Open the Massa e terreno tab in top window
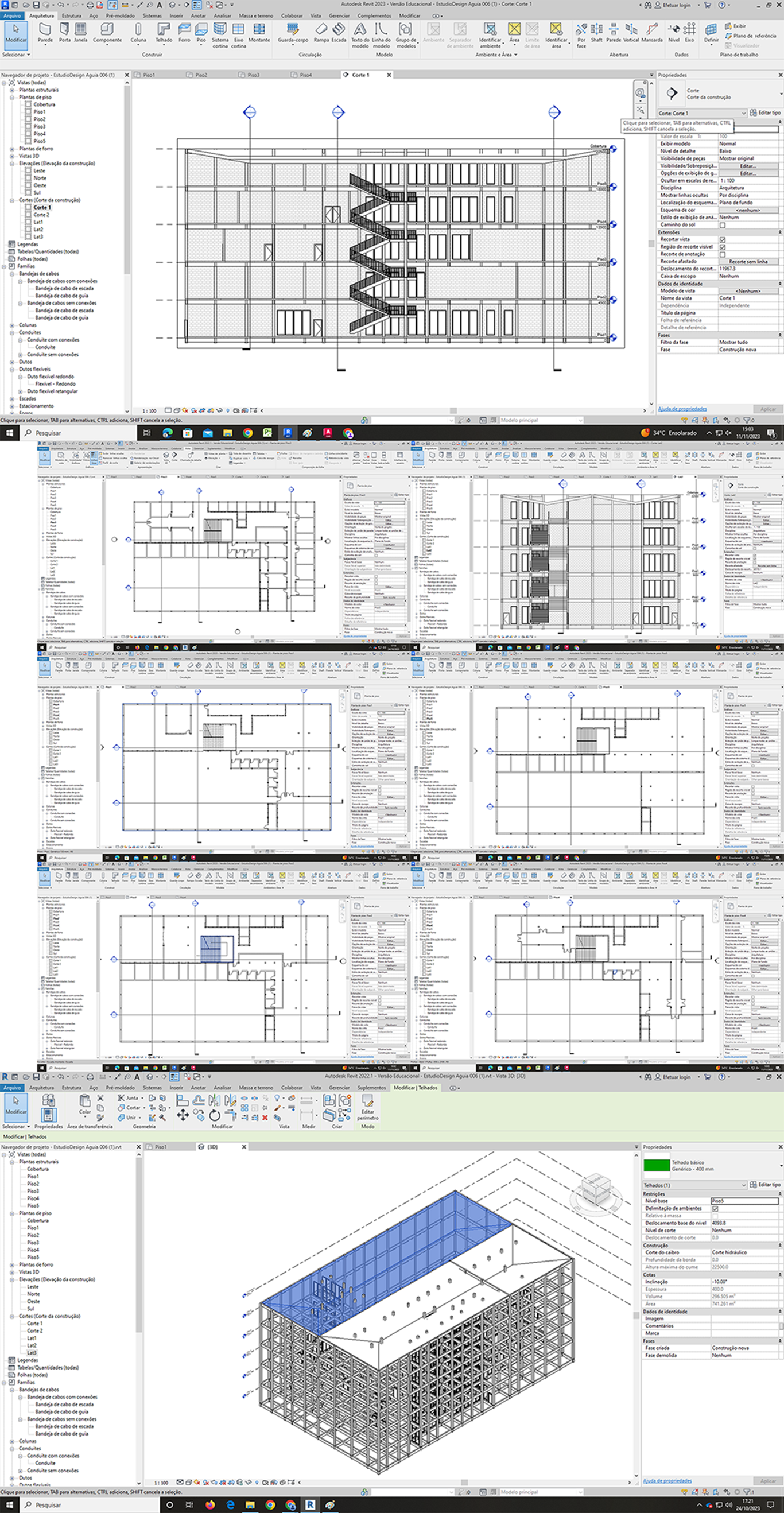The image size is (784, 1513). click(256, 16)
